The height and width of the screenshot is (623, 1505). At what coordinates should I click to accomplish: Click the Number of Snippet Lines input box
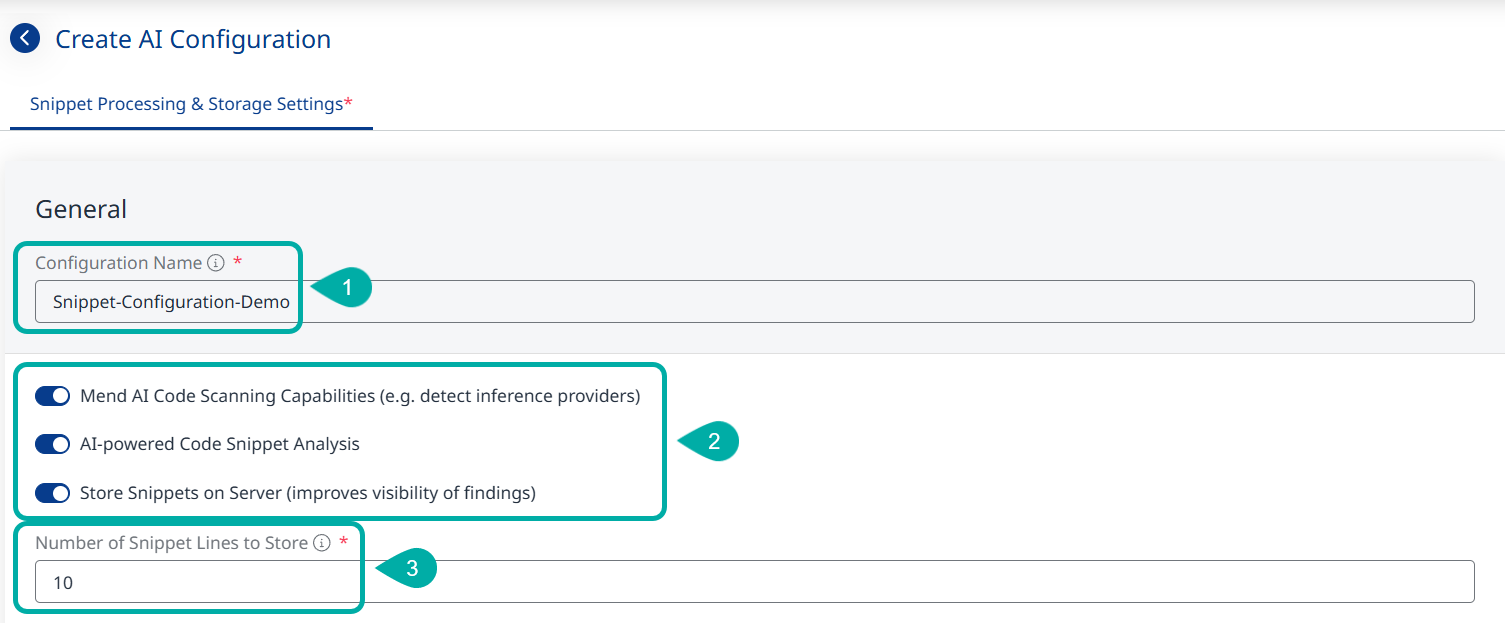tap(754, 582)
